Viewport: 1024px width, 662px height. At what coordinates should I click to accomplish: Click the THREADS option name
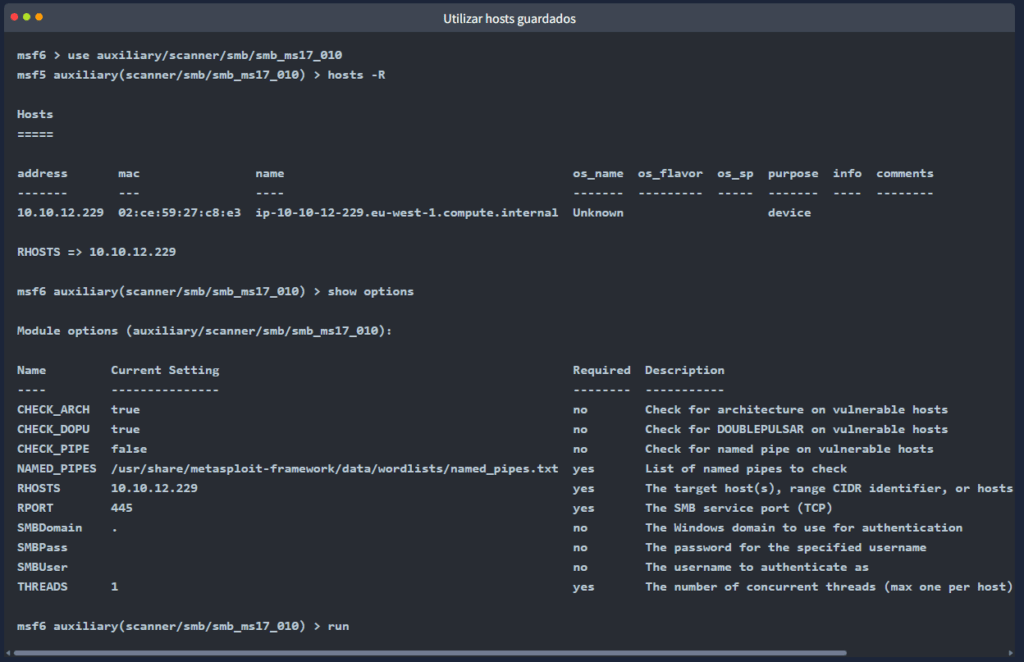42,587
